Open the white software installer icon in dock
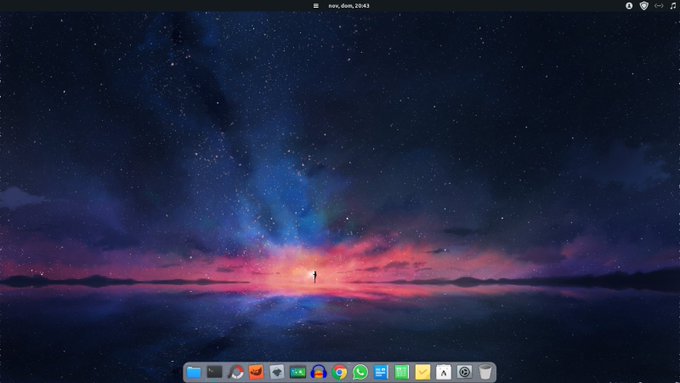The image size is (680, 383). tap(443, 372)
